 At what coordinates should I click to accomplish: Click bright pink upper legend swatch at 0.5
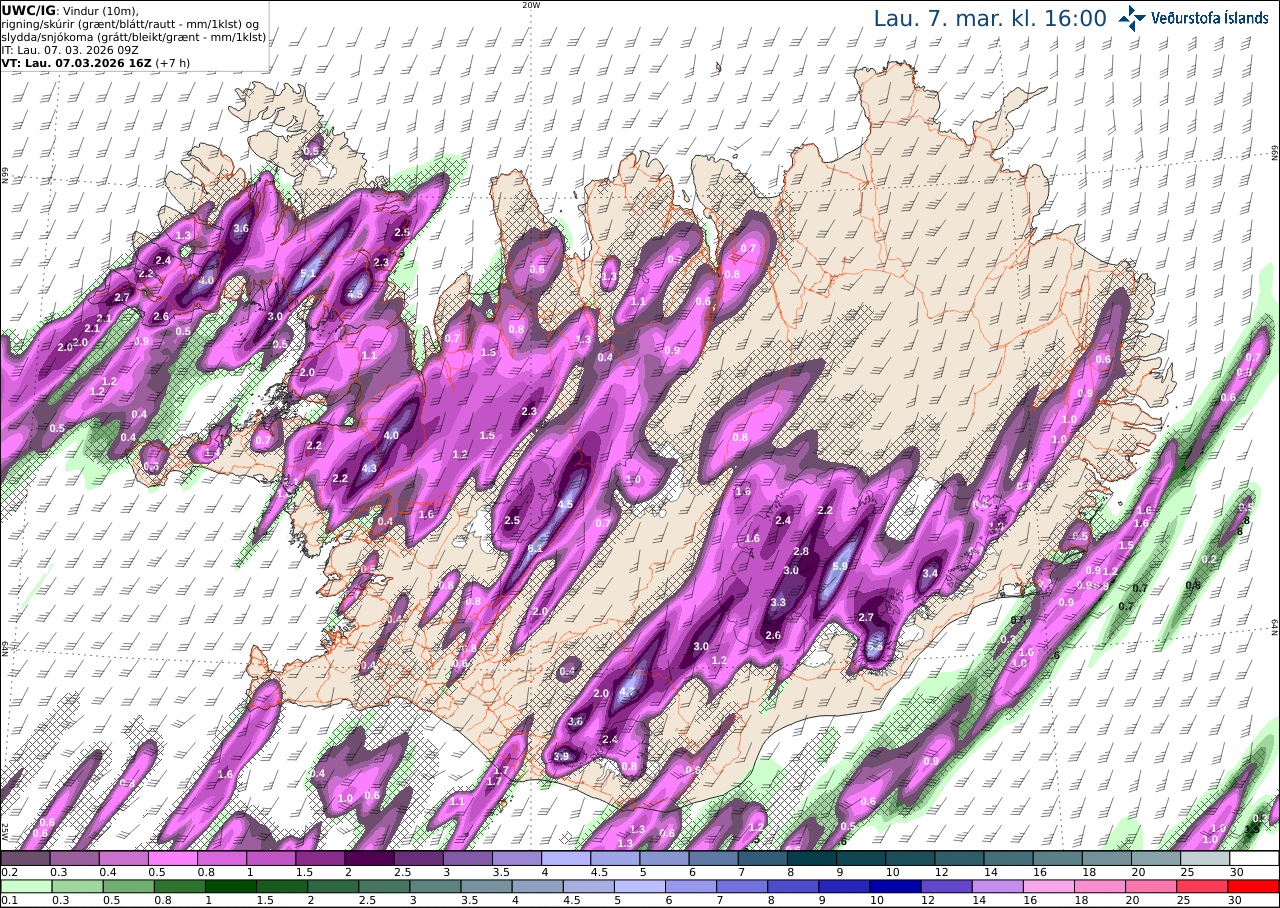(172, 858)
